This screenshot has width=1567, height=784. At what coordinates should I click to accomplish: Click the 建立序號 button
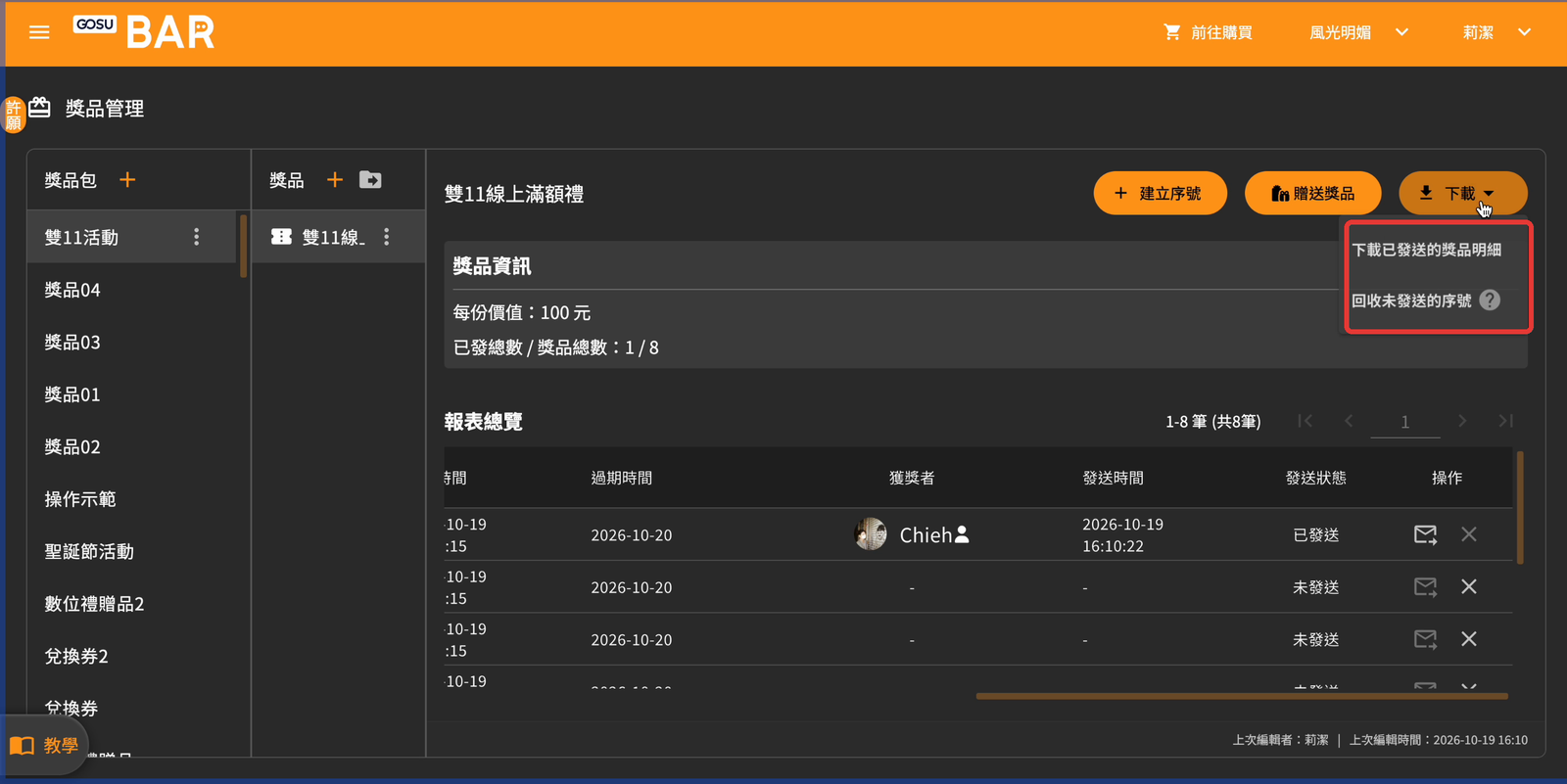click(1161, 193)
